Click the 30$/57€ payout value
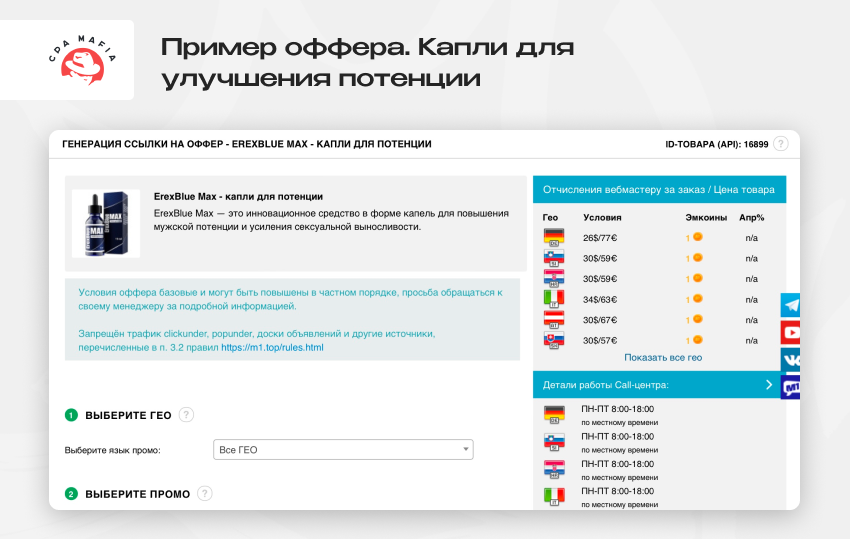Screen dimensions: 850x539 click(x=600, y=341)
